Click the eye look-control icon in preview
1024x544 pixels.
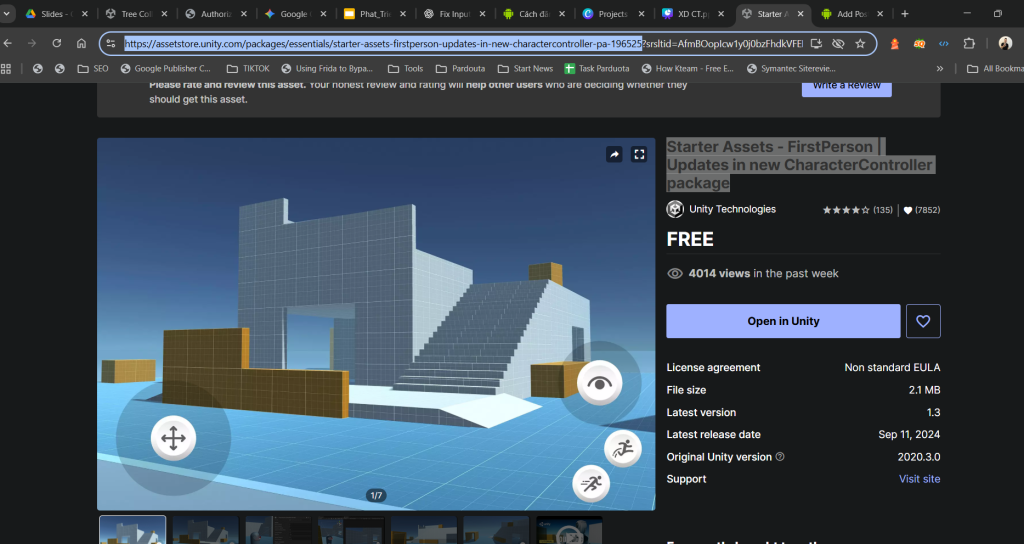click(599, 381)
